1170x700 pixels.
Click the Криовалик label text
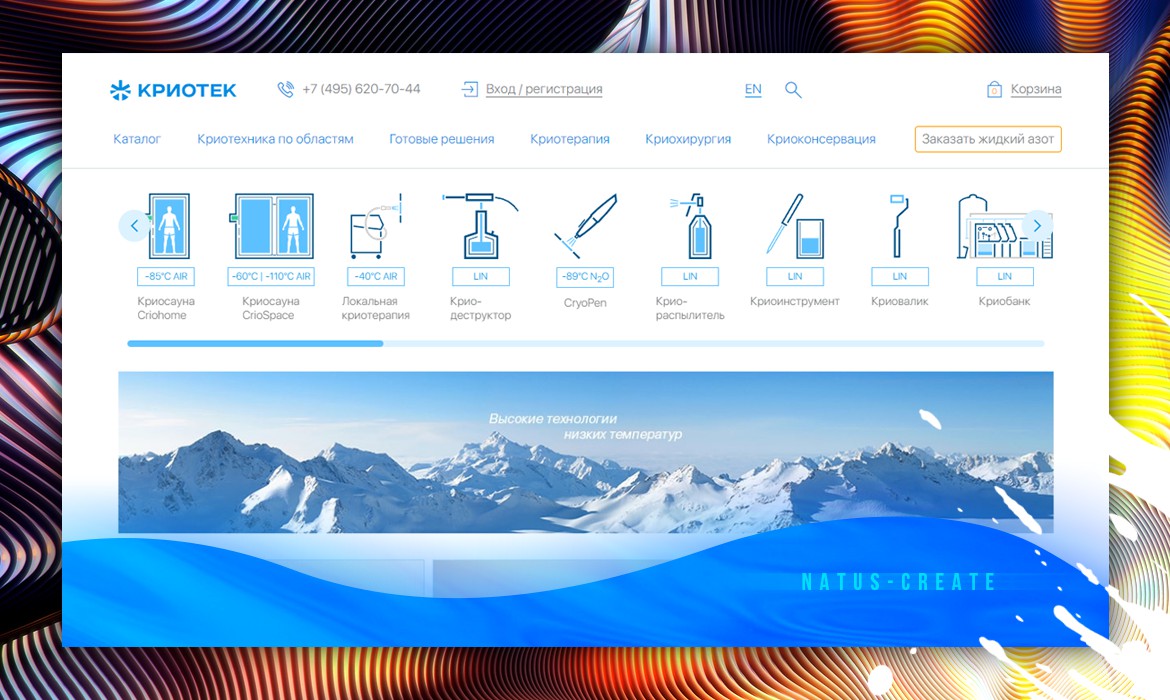pos(900,301)
